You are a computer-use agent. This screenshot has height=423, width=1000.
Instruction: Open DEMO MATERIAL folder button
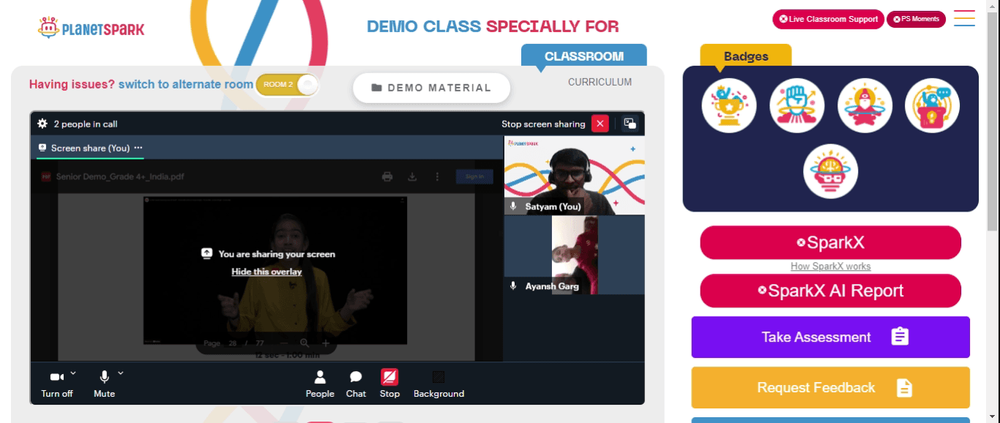pos(432,88)
